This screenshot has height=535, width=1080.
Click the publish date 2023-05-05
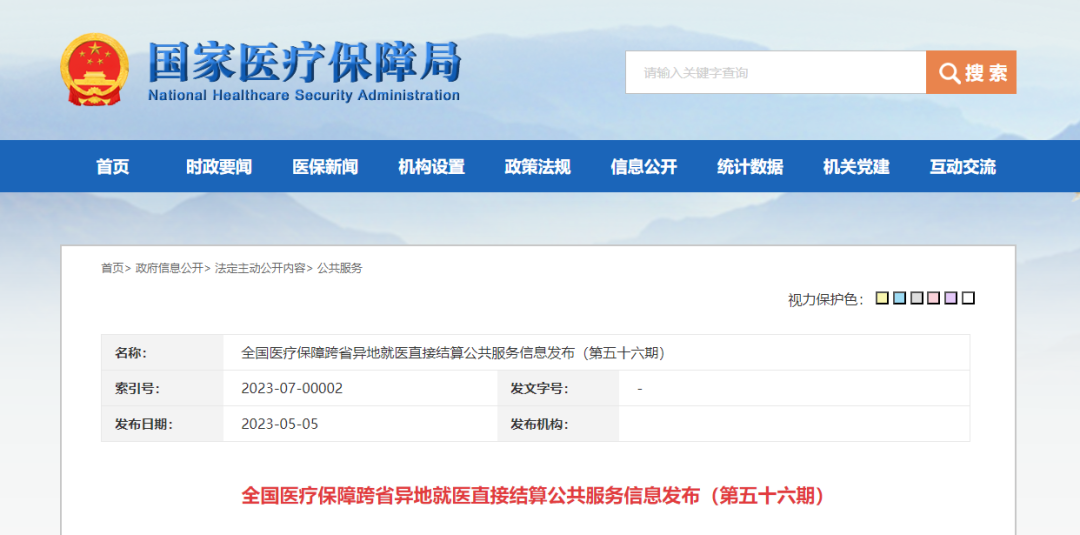tap(280, 423)
